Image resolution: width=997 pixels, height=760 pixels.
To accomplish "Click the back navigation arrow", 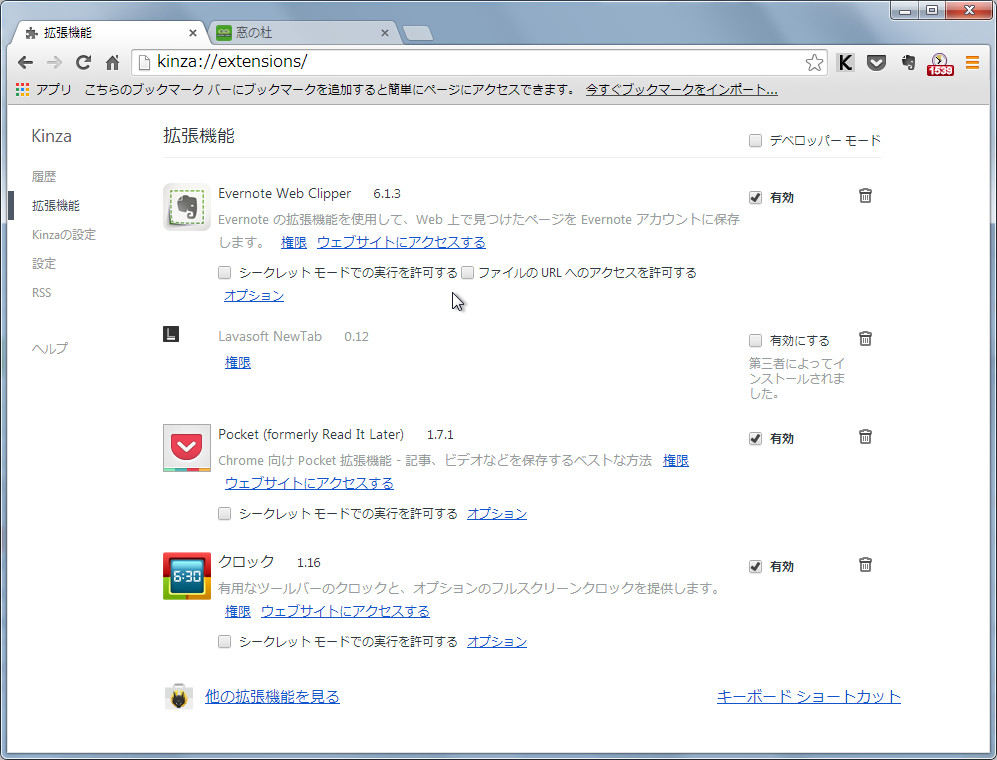I will 25,61.
